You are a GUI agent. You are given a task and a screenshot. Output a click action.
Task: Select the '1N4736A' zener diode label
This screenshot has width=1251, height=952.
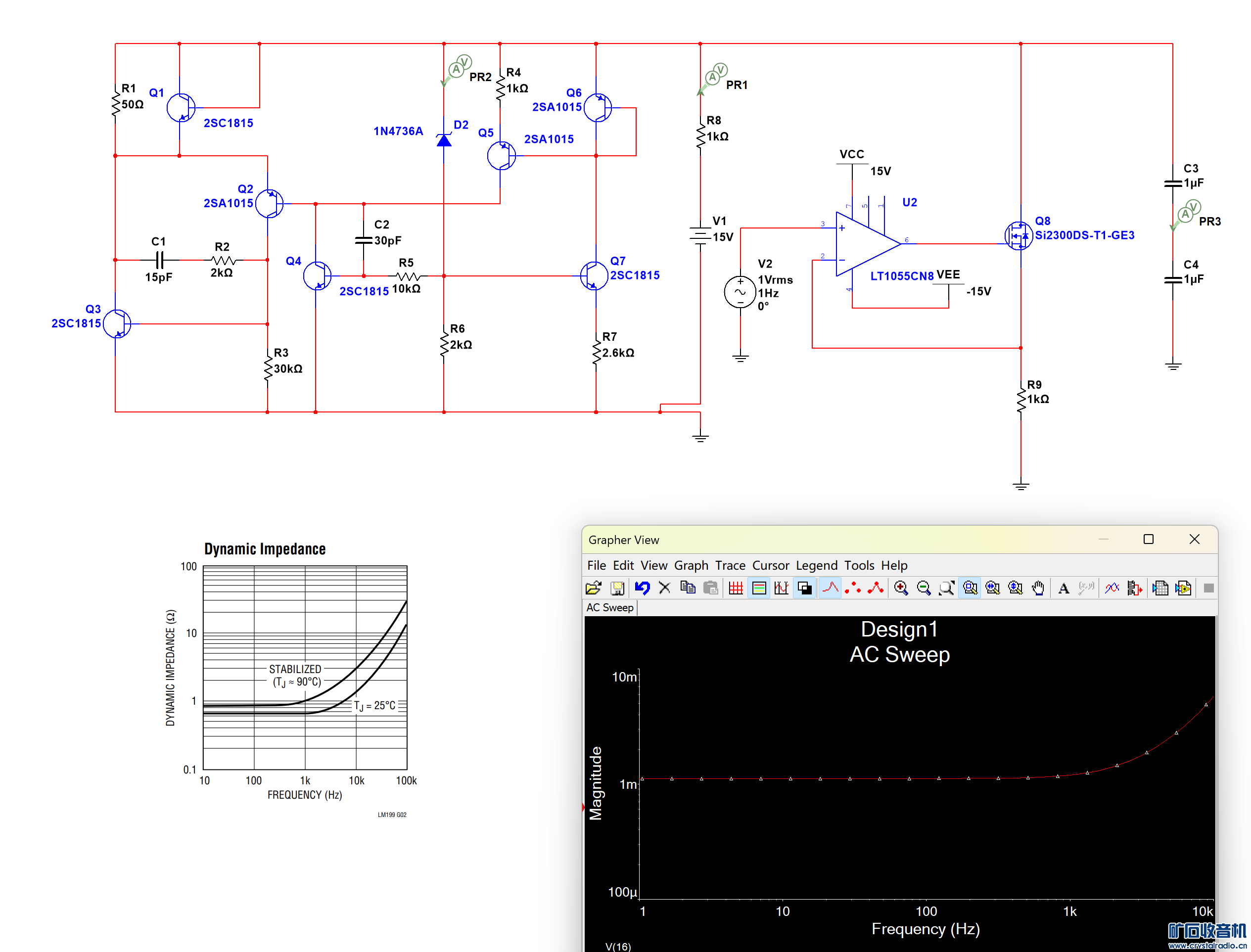[x=399, y=131]
